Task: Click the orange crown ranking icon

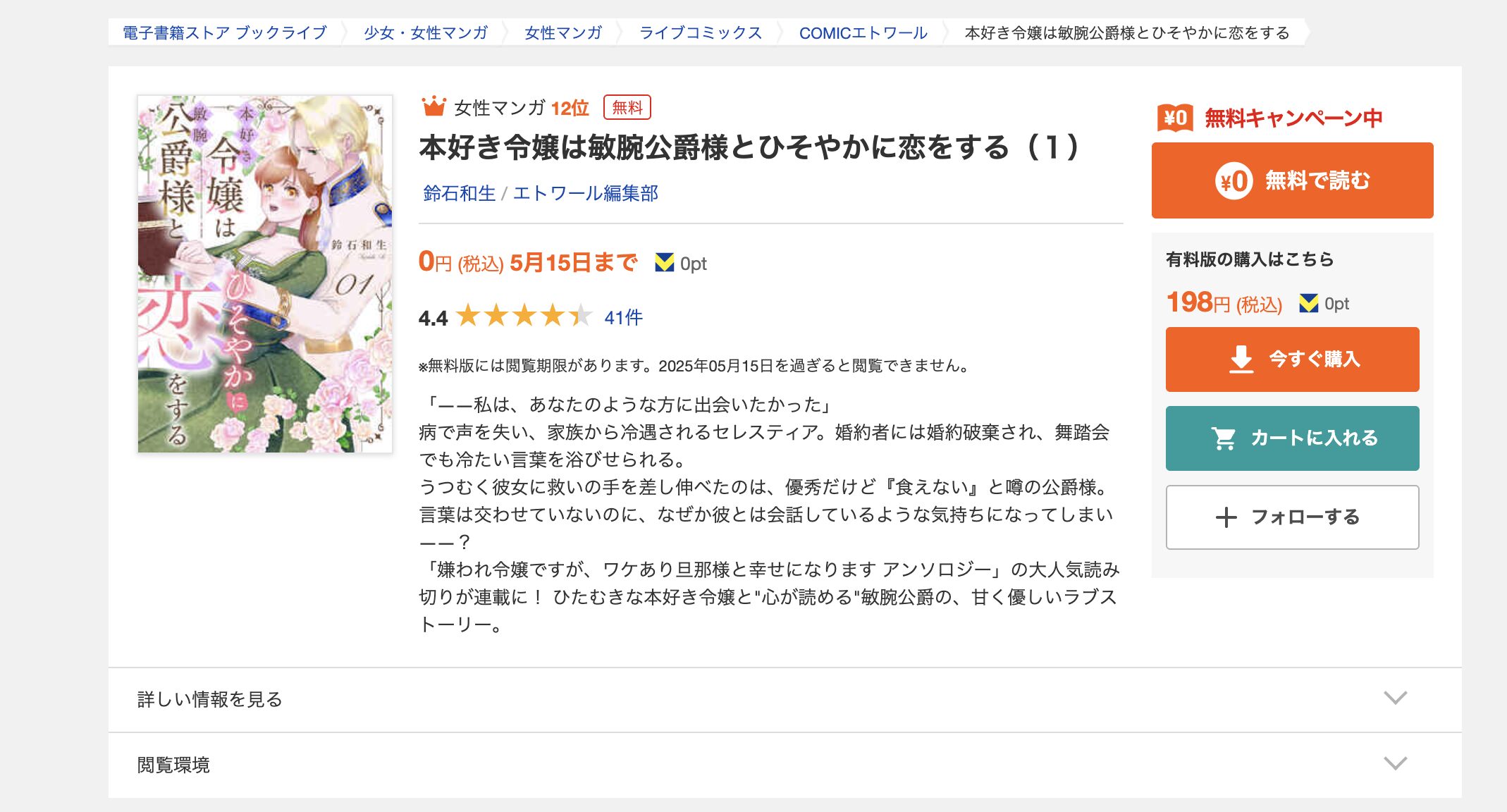Action: (x=433, y=106)
